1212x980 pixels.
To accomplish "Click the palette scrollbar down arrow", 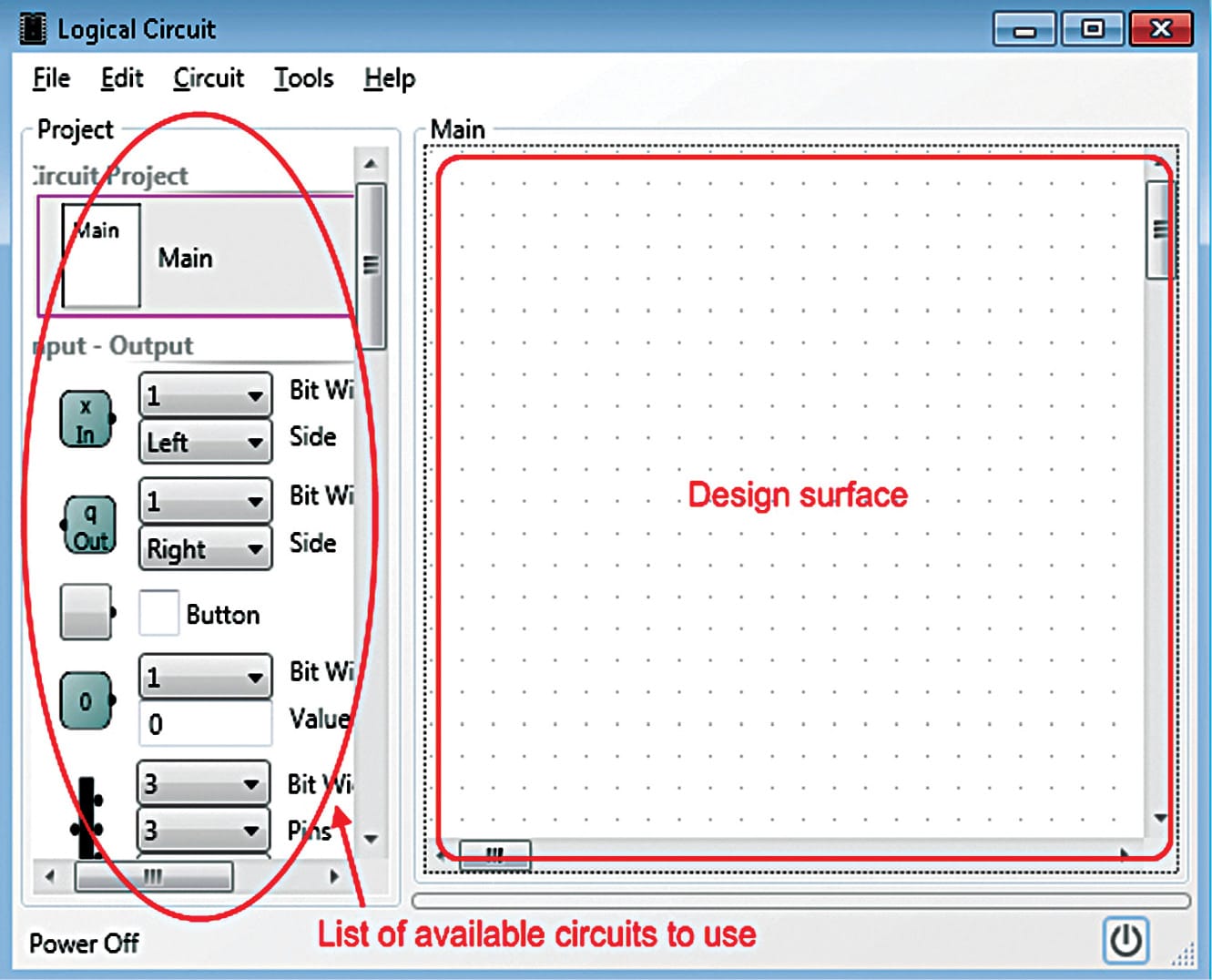I will 370,839.
